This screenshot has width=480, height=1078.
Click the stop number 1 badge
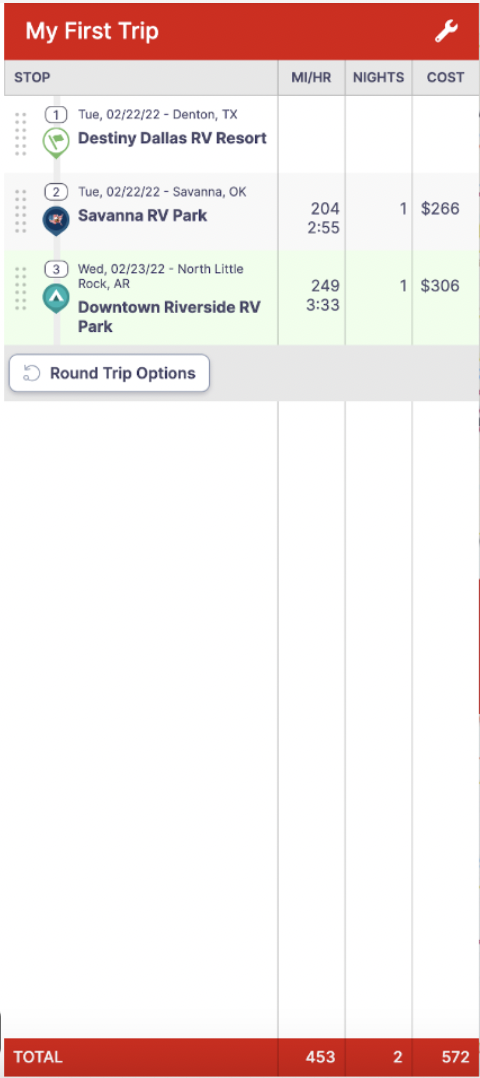click(56, 114)
